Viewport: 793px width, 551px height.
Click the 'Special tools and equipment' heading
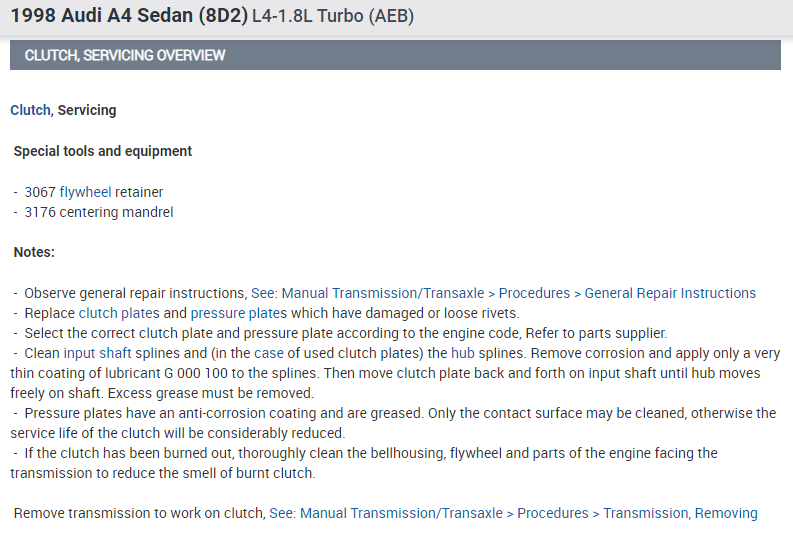click(103, 151)
